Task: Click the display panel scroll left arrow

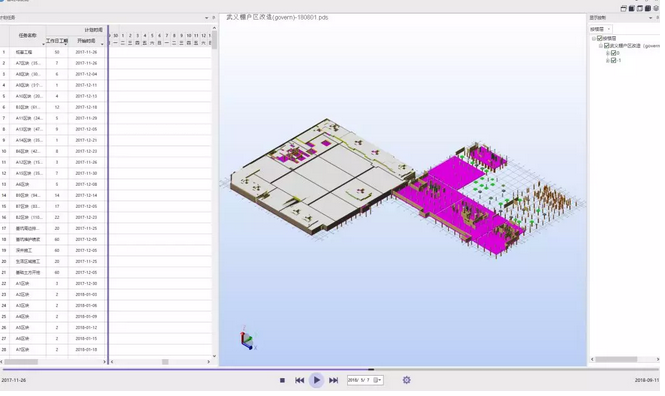Action: pyautogui.click(x=592, y=359)
